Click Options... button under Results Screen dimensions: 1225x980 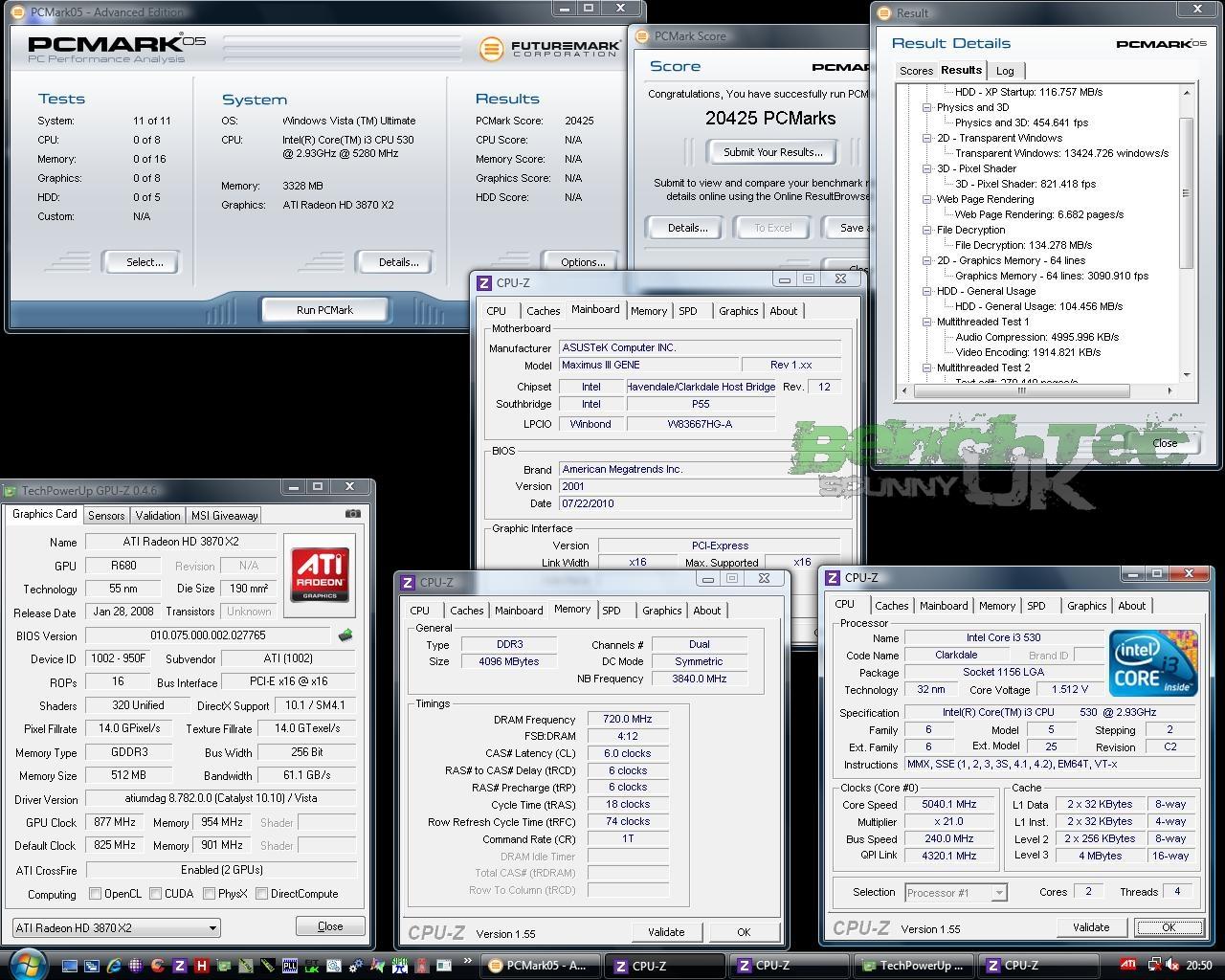pos(583,262)
